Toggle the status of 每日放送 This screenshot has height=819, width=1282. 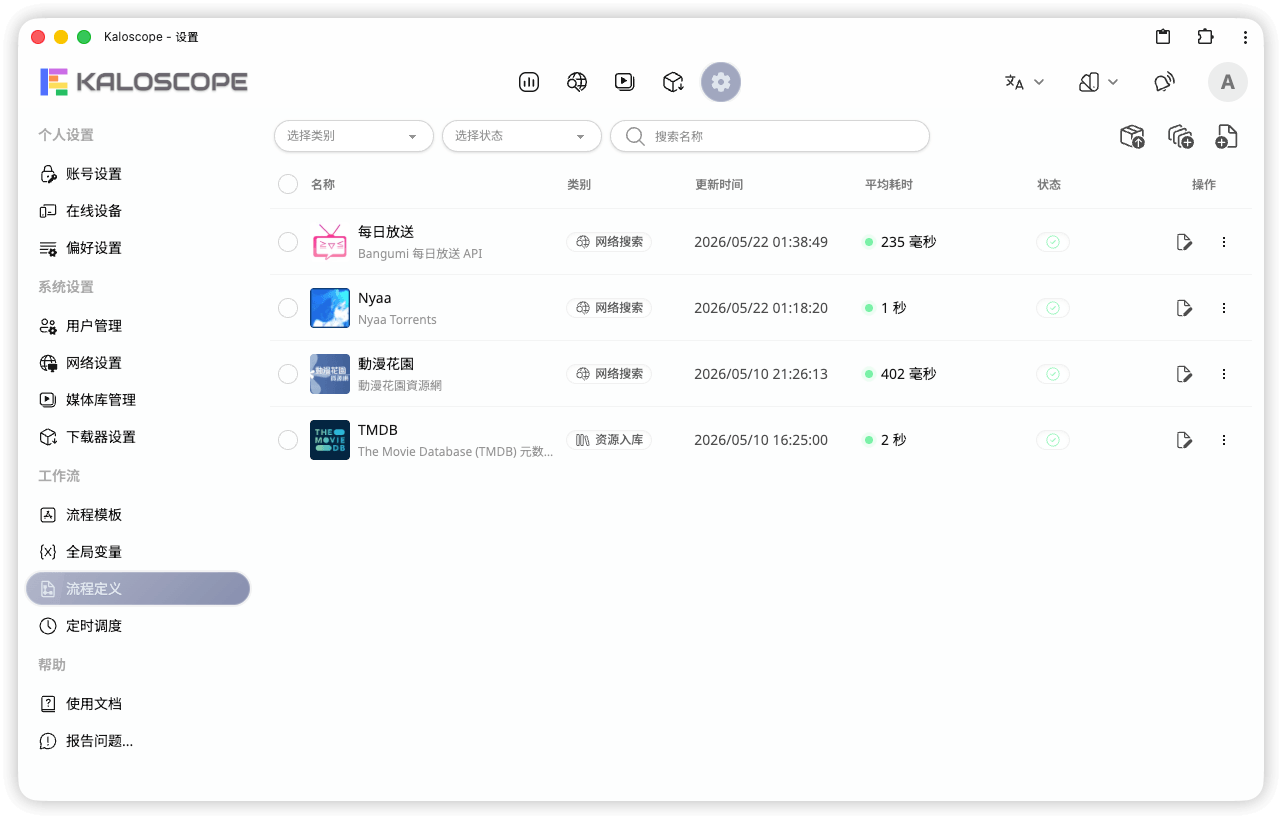(x=1053, y=242)
